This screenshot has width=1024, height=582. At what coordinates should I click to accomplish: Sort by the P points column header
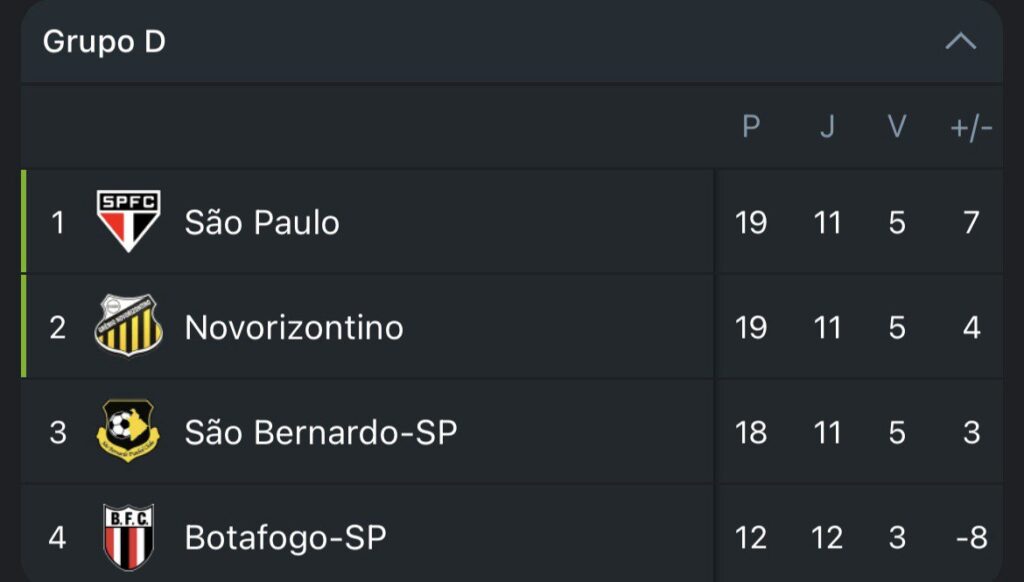751,127
